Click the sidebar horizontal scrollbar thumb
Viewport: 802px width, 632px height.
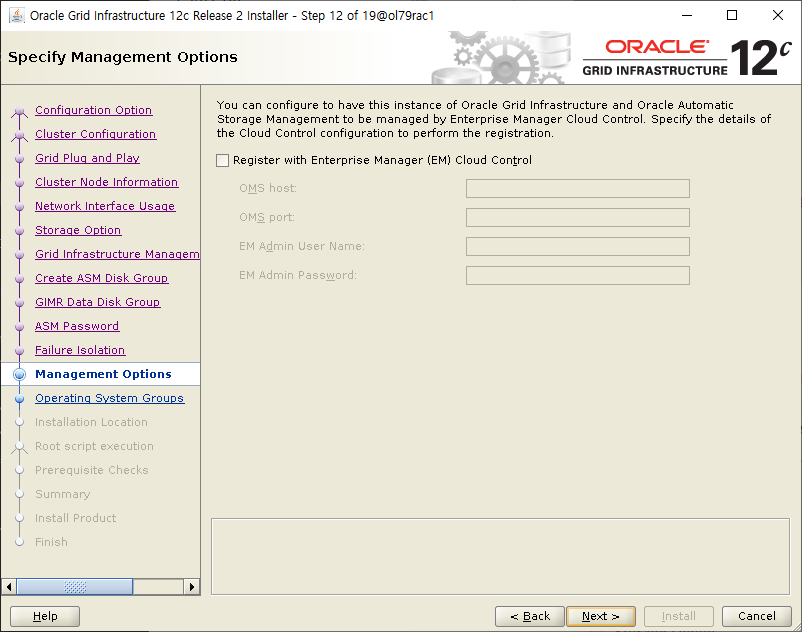(x=75, y=586)
